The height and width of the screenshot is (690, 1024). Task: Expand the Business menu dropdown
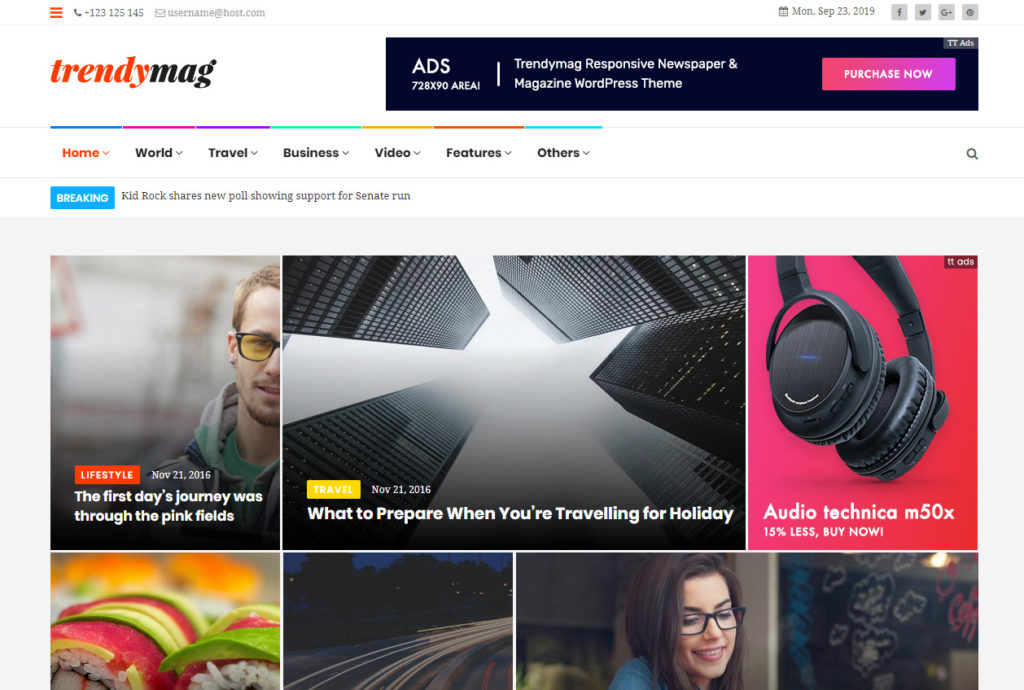[316, 153]
